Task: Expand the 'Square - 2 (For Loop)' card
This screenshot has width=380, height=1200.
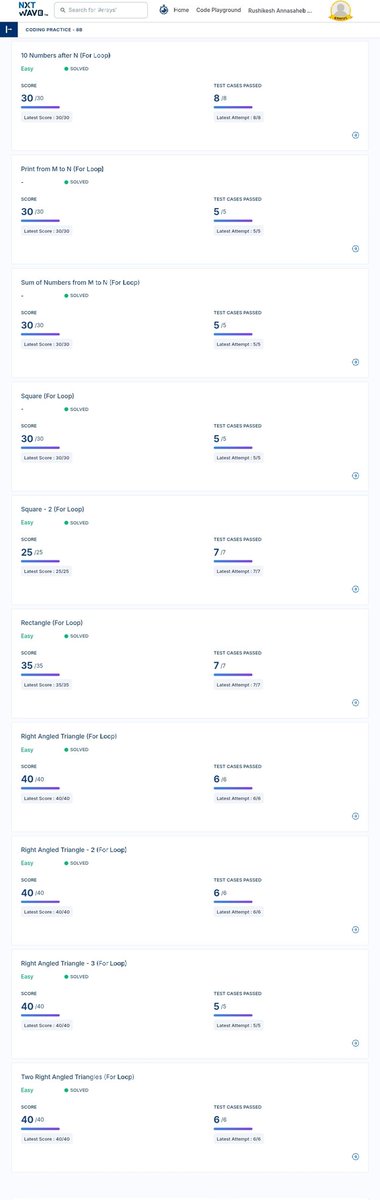Action: [x=356, y=589]
